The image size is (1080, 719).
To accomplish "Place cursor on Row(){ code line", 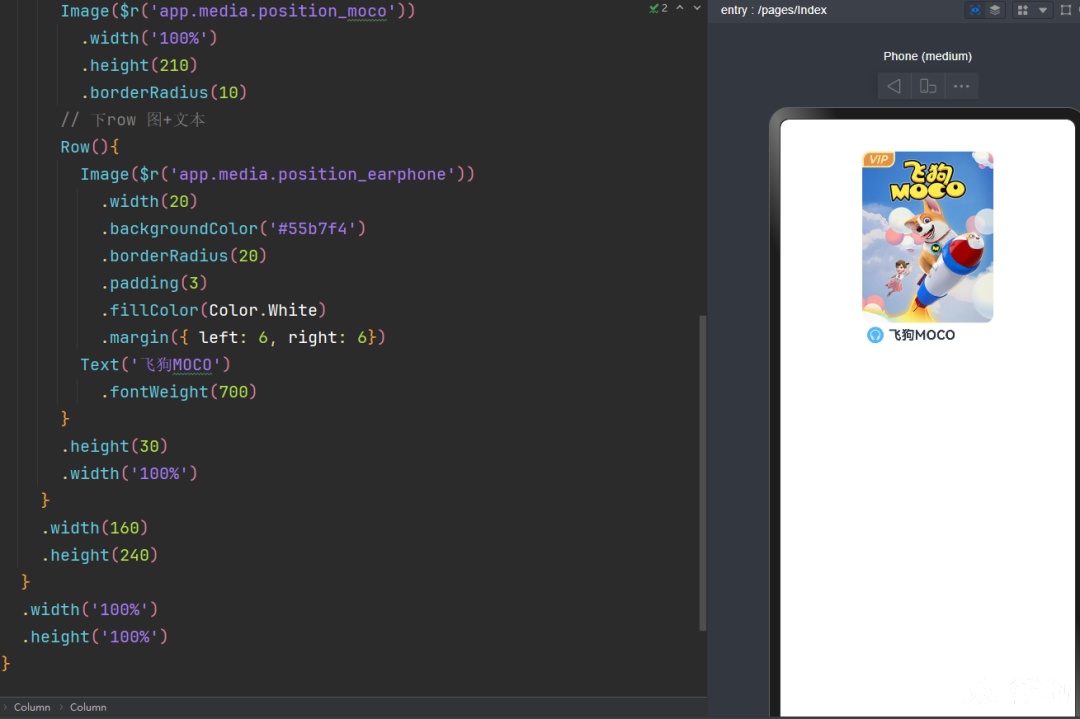I will (x=90, y=147).
